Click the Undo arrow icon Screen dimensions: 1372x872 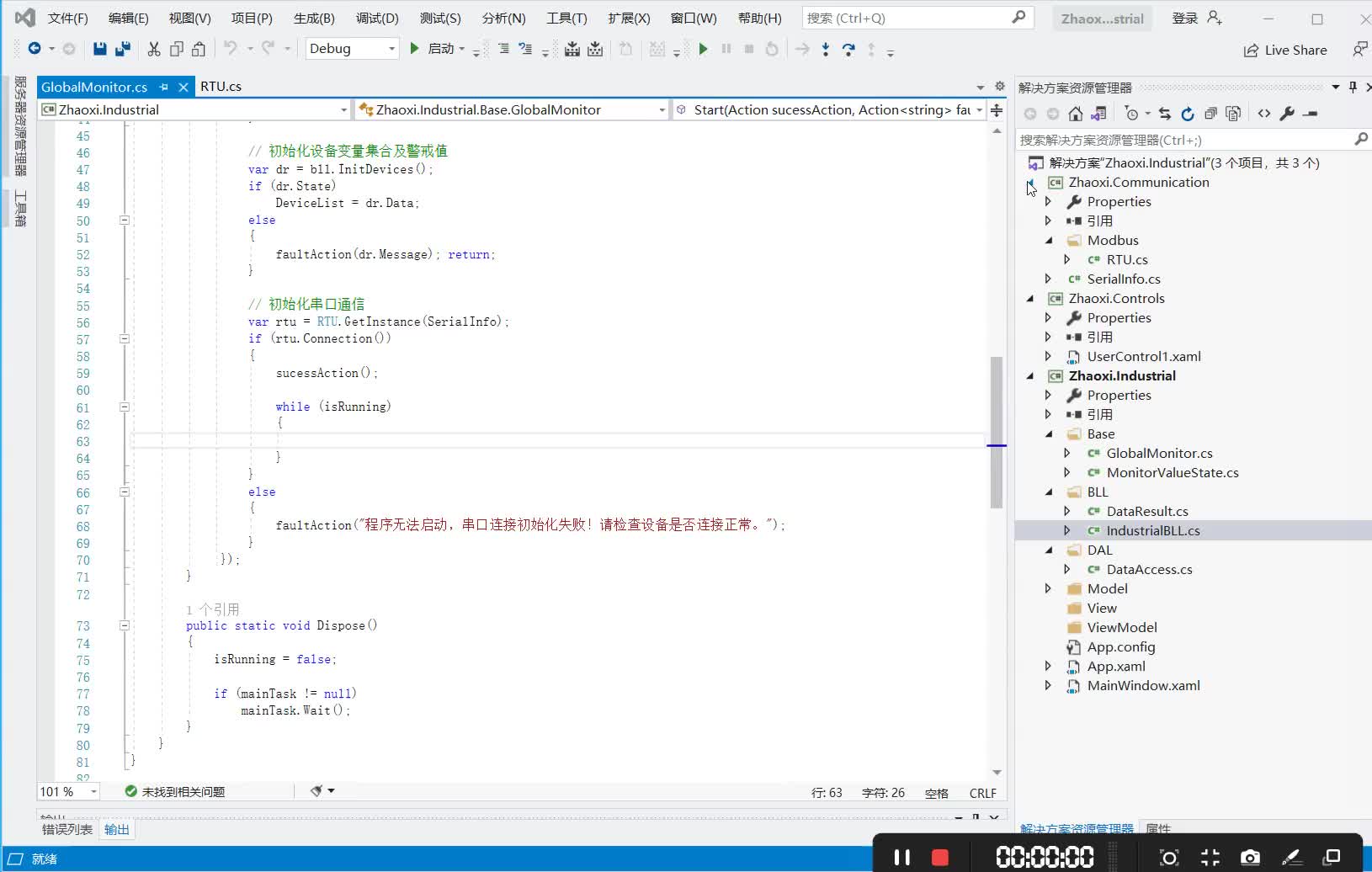click(x=230, y=49)
